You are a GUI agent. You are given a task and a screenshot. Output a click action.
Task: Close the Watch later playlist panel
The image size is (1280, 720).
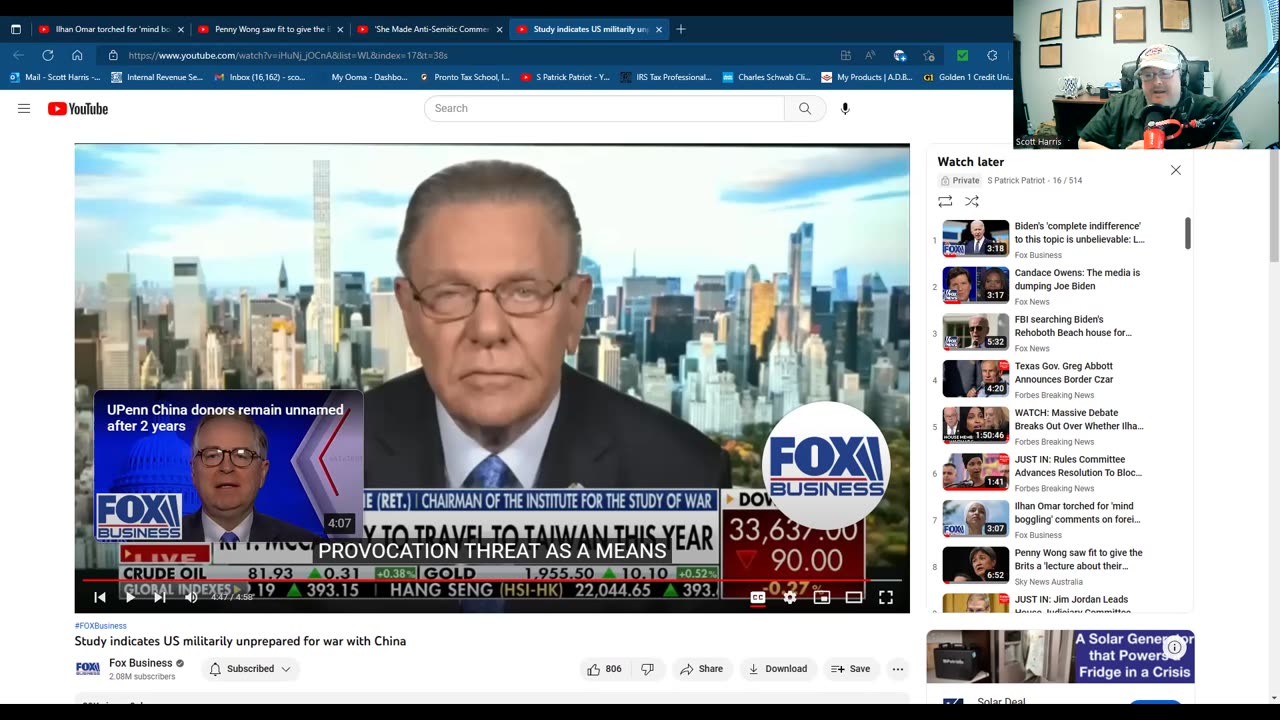pyautogui.click(x=1176, y=170)
